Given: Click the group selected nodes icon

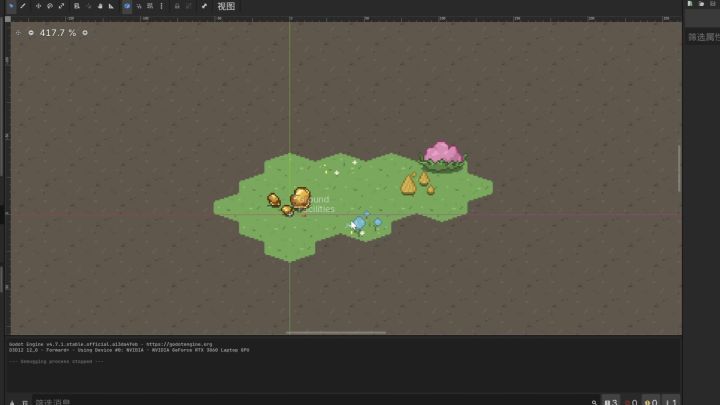Looking at the screenshot, I should click(x=188, y=6).
